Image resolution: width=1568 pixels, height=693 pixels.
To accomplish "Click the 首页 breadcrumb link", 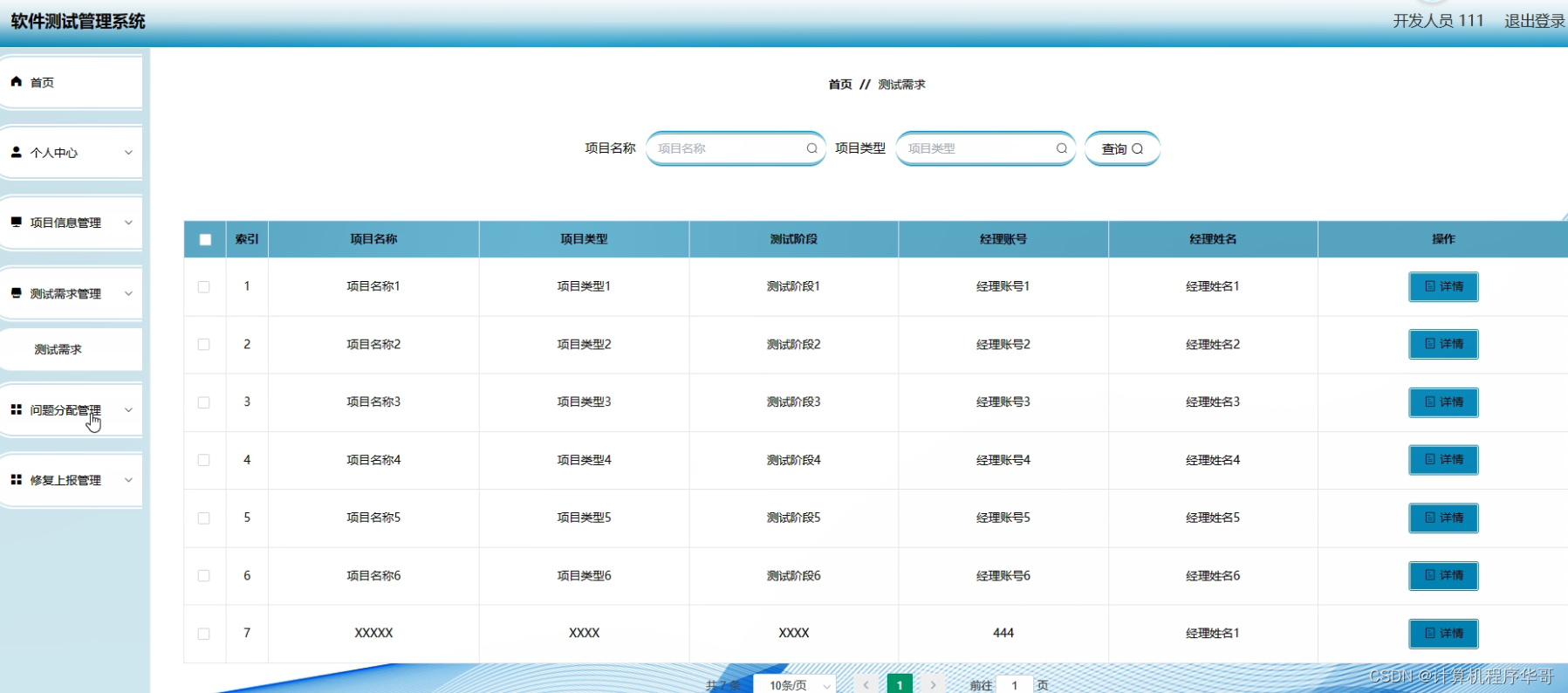I will [840, 85].
